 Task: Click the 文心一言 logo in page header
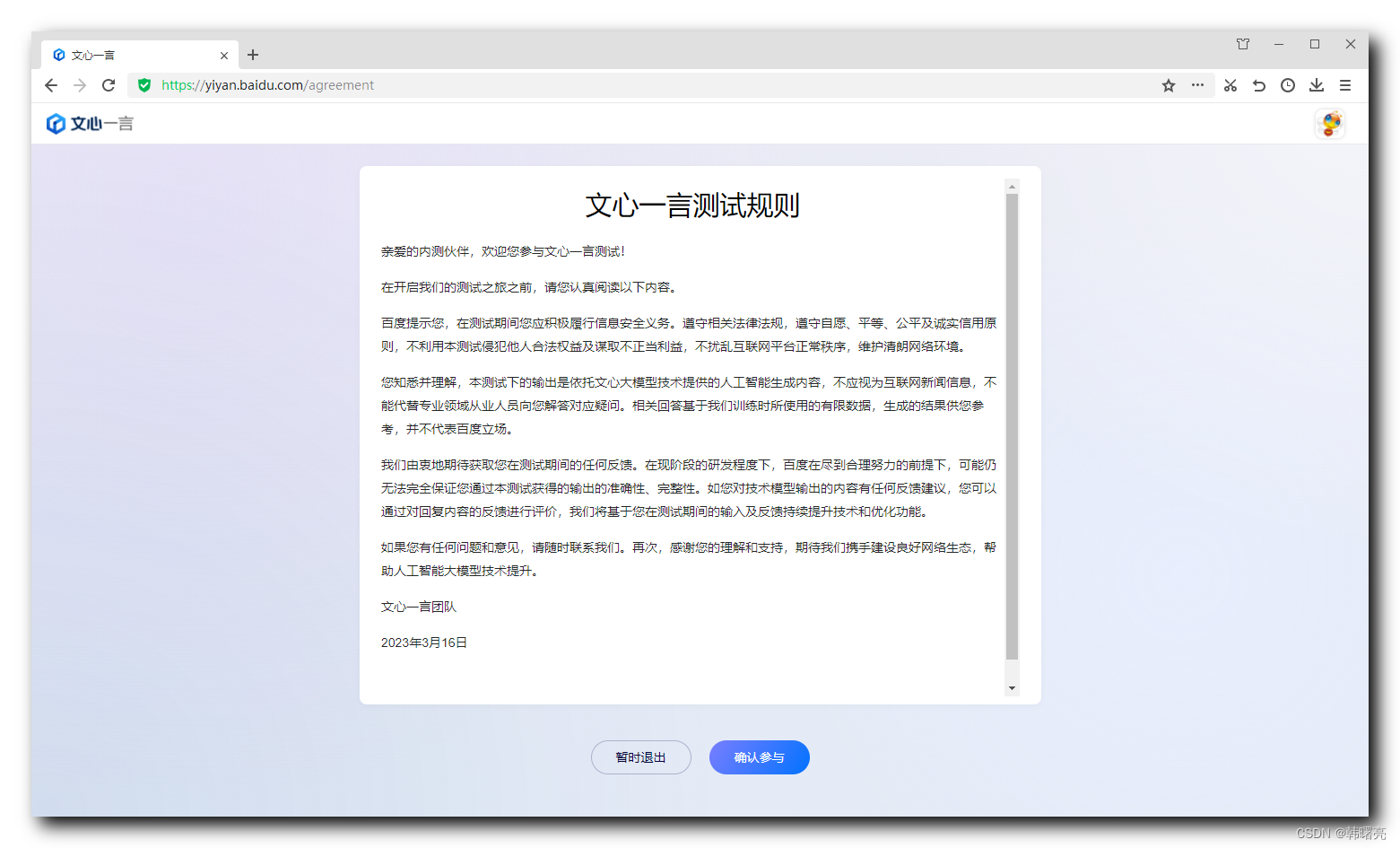90,124
